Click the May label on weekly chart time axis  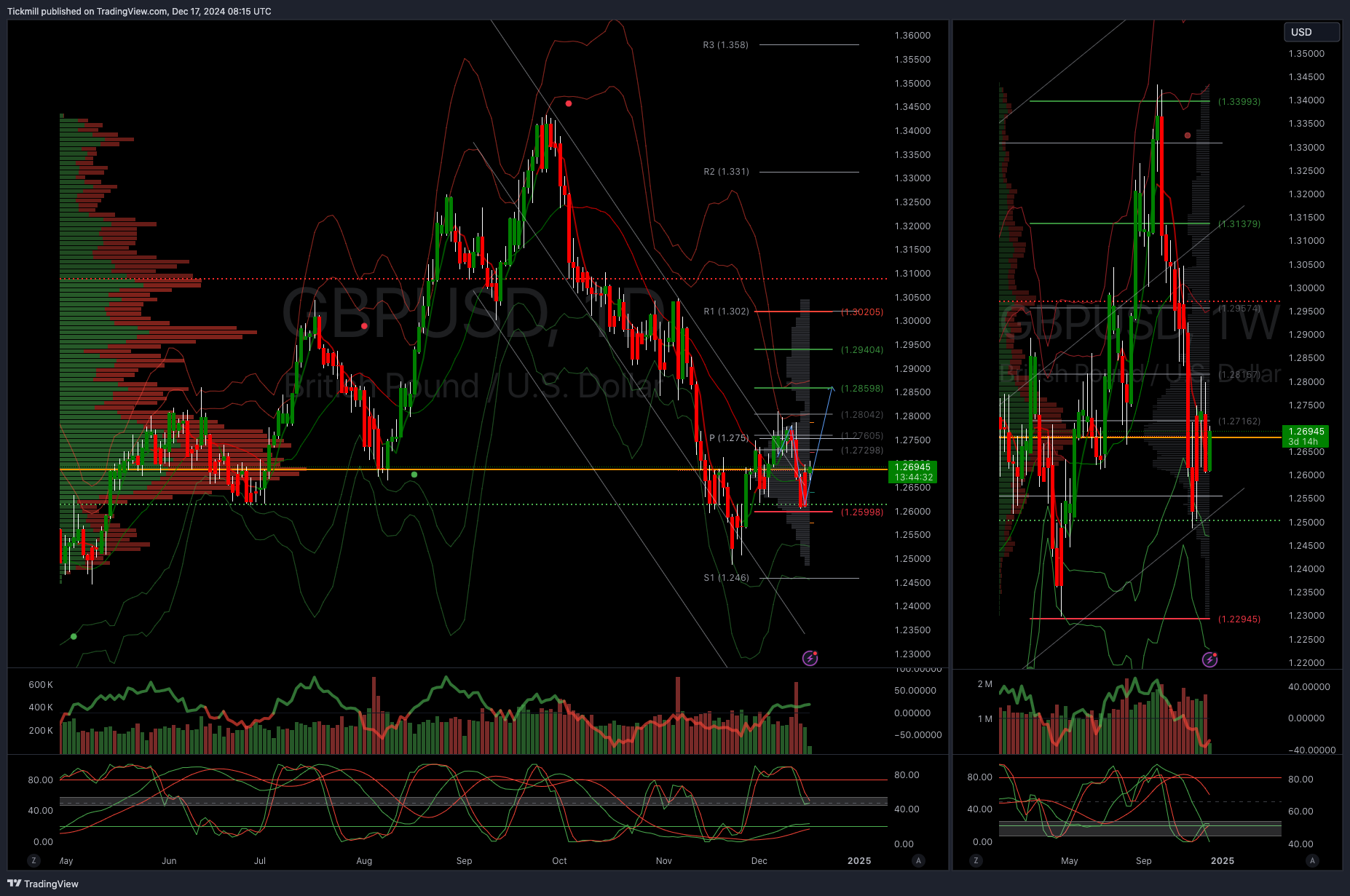click(1070, 861)
